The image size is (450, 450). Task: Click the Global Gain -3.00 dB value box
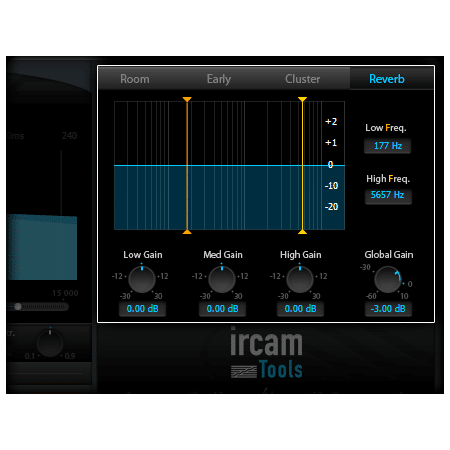[x=388, y=309]
